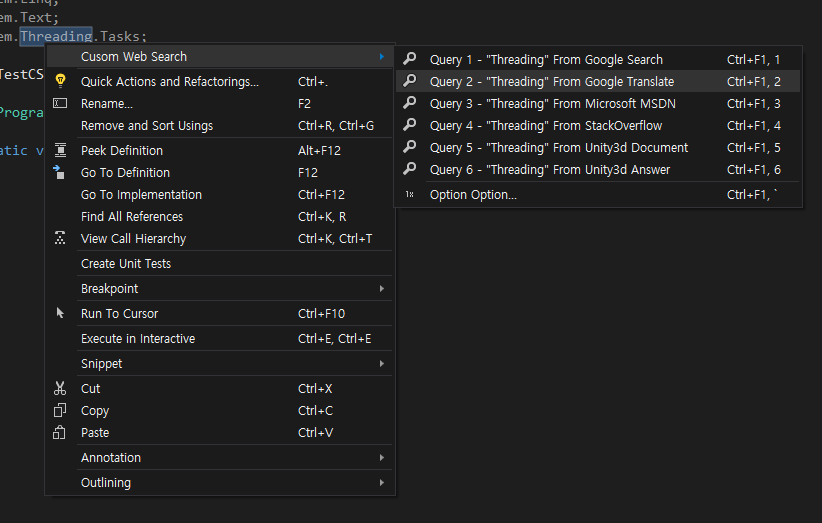
Task: Click the scissors Cut icon
Action: tap(60, 388)
